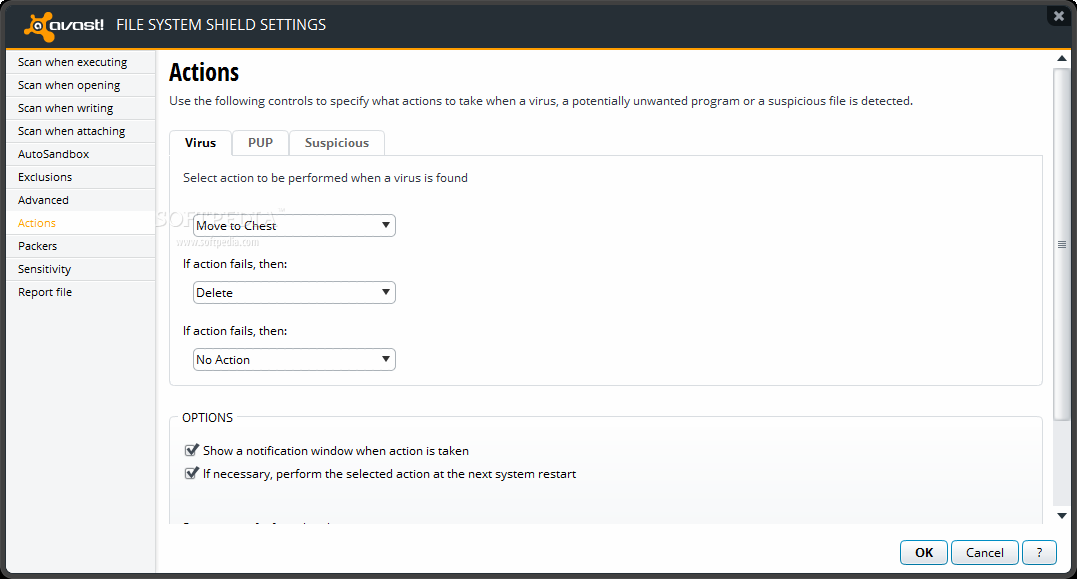This screenshot has width=1077, height=579.
Task: Click the vertical scrollbar thumb
Action: tap(1062, 244)
